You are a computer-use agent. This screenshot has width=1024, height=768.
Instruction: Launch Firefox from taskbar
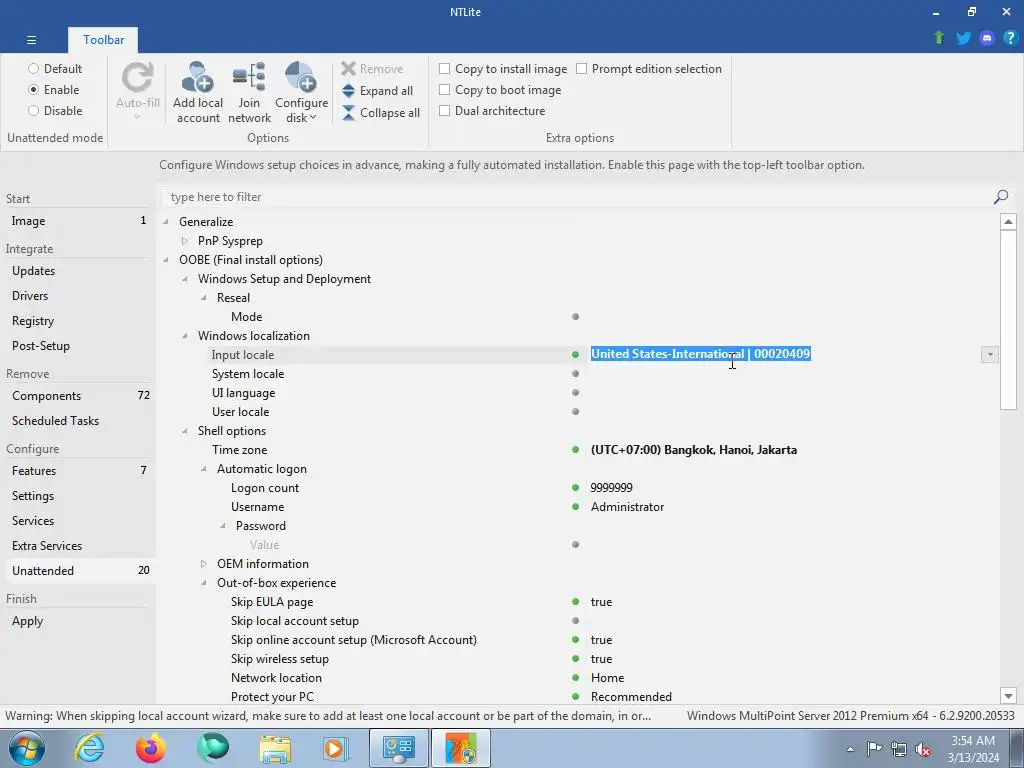point(150,748)
